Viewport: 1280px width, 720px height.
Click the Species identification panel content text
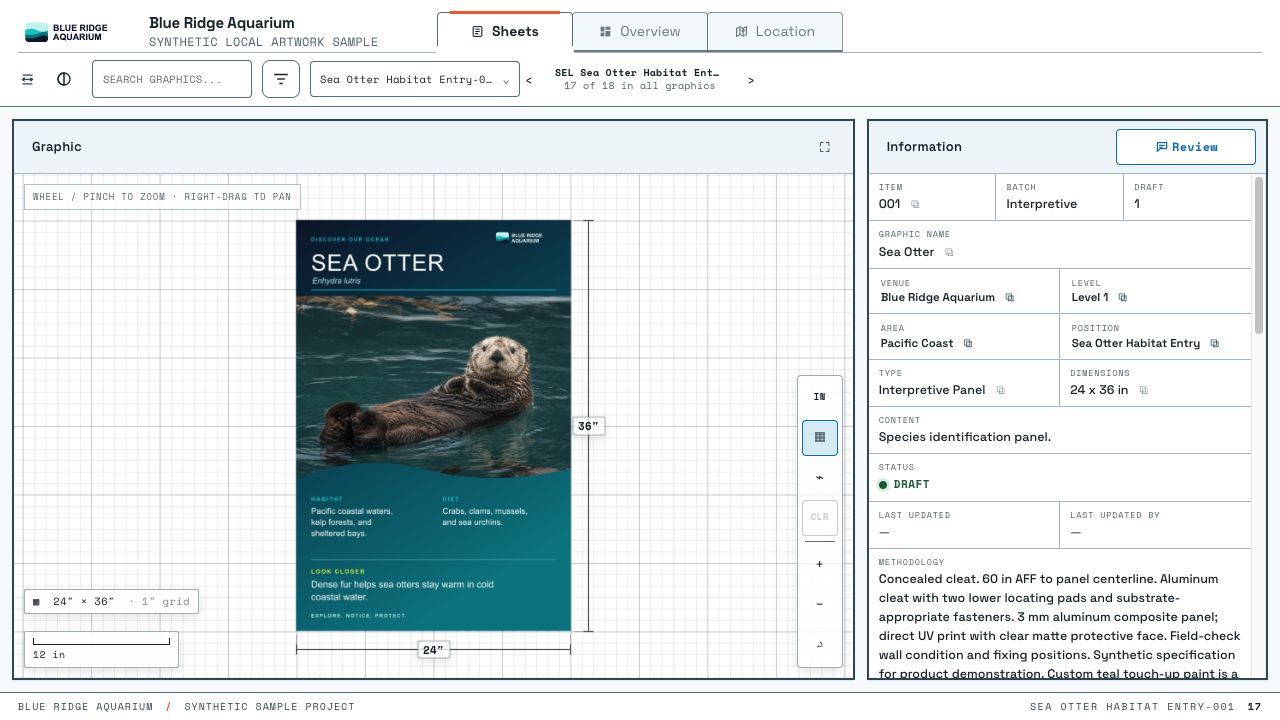coord(965,437)
